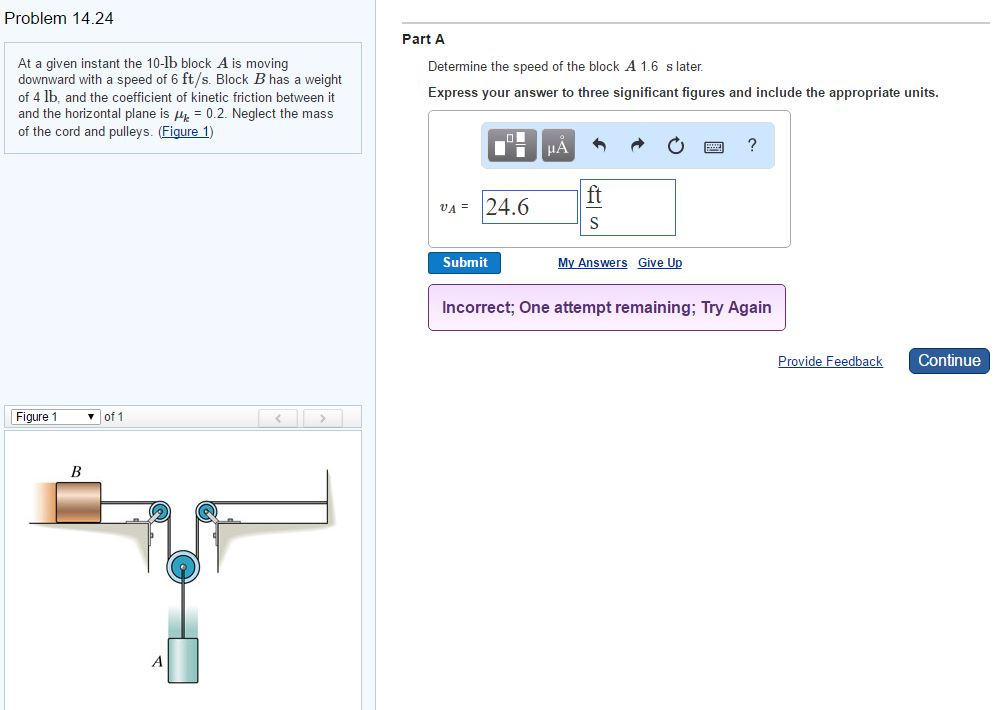Open the Provide Feedback link
Image resolution: width=1008 pixels, height=710 pixels.
pyautogui.click(x=830, y=361)
